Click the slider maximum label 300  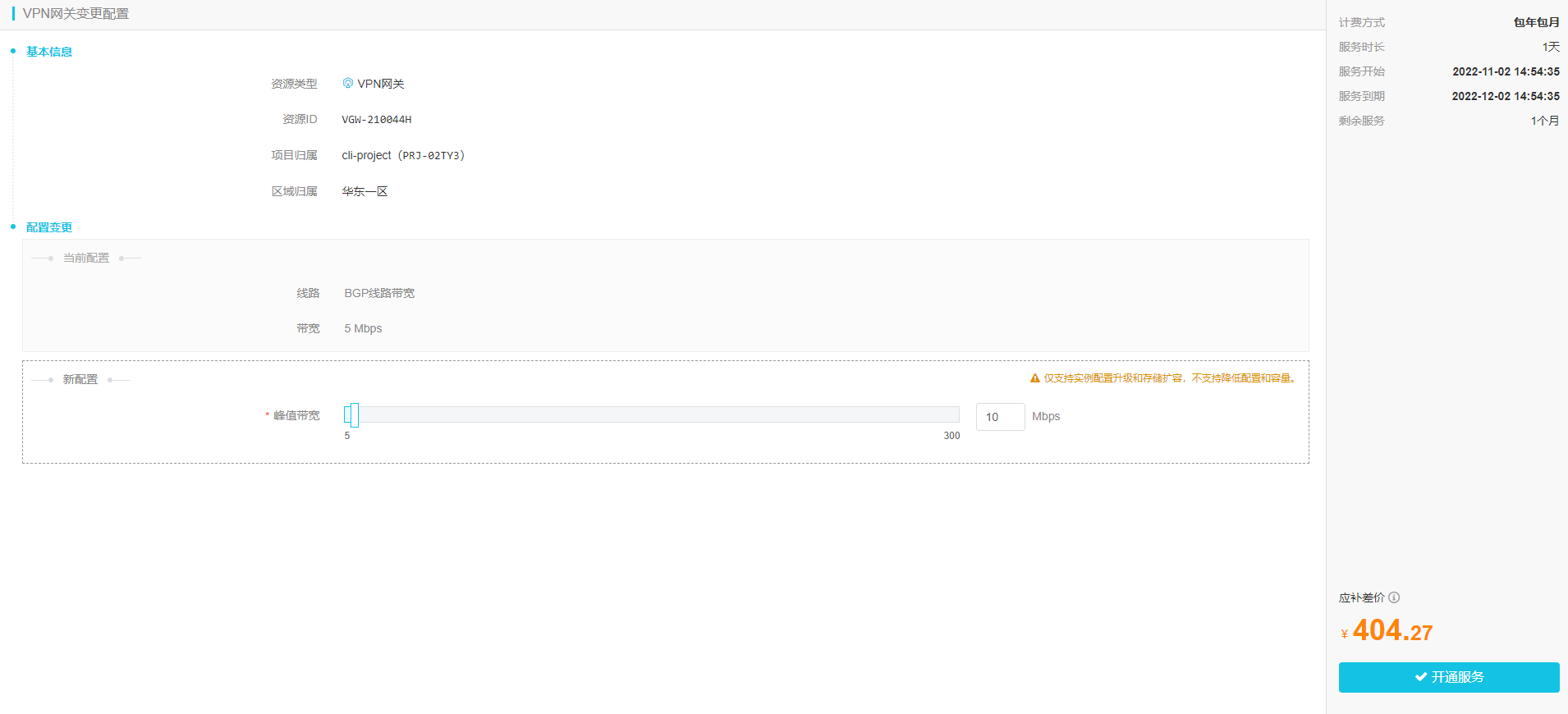pyautogui.click(x=951, y=436)
